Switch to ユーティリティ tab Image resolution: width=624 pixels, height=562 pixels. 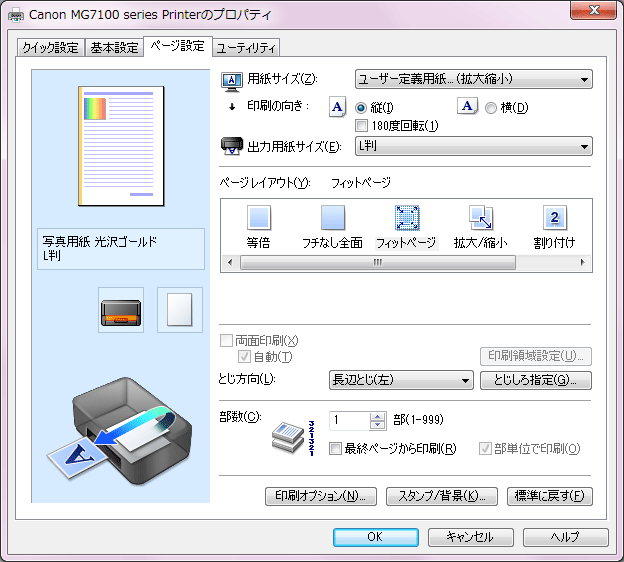[x=246, y=48]
